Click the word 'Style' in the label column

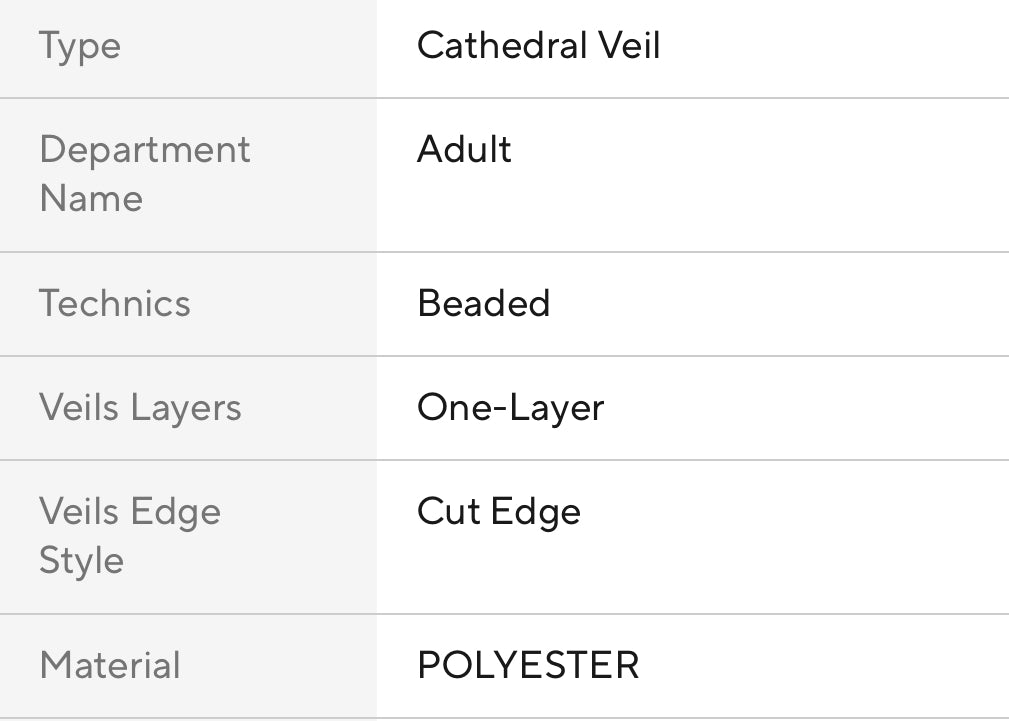pyautogui.click(x=82, y=559)
